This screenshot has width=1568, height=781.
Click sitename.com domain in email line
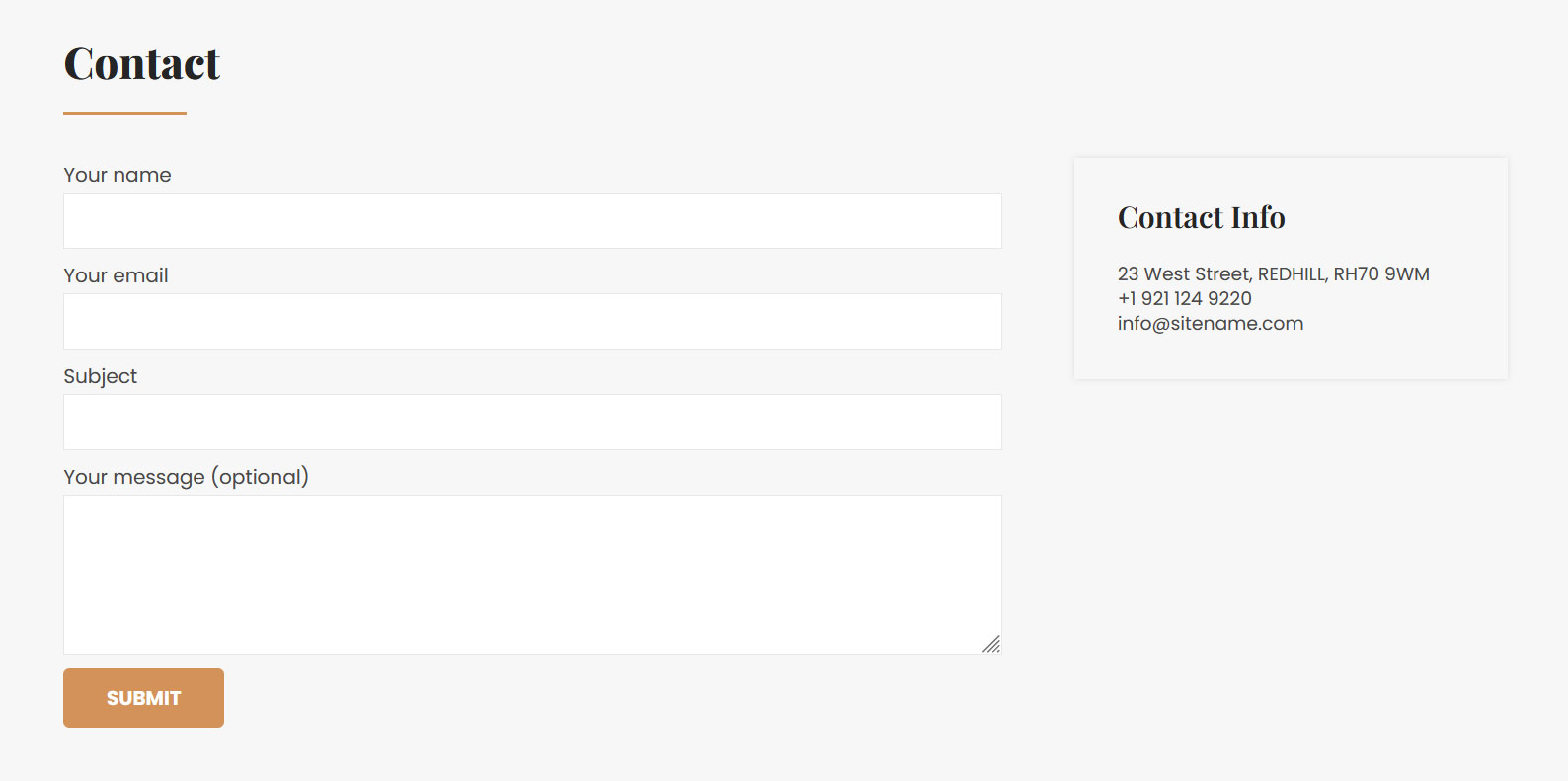click(x=1237, y=324)
